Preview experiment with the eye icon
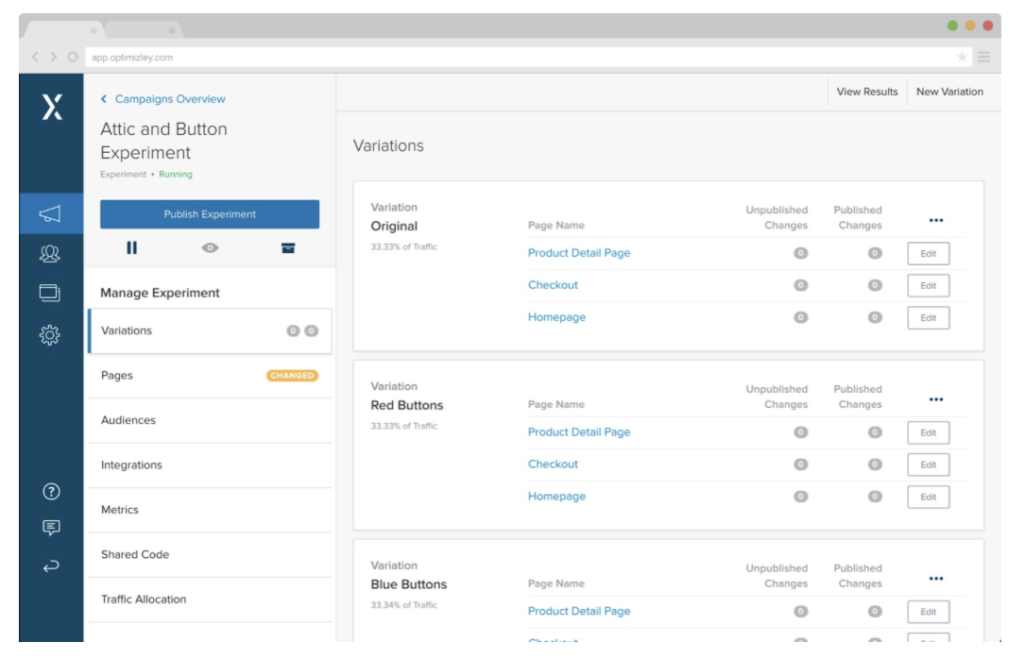The image size is (1024, 659). tap(210, 248)
